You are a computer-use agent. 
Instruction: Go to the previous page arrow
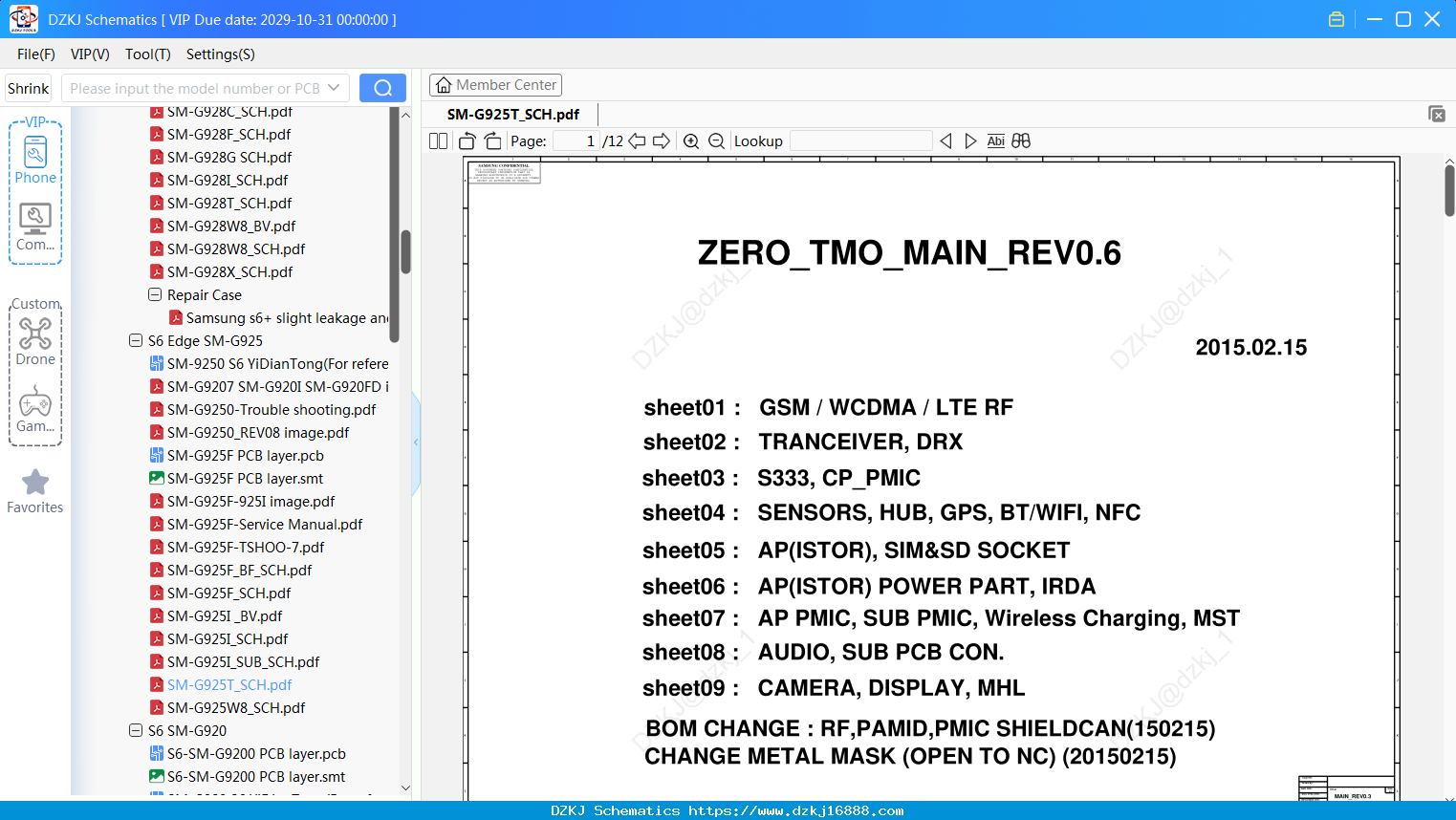(637, 141)
